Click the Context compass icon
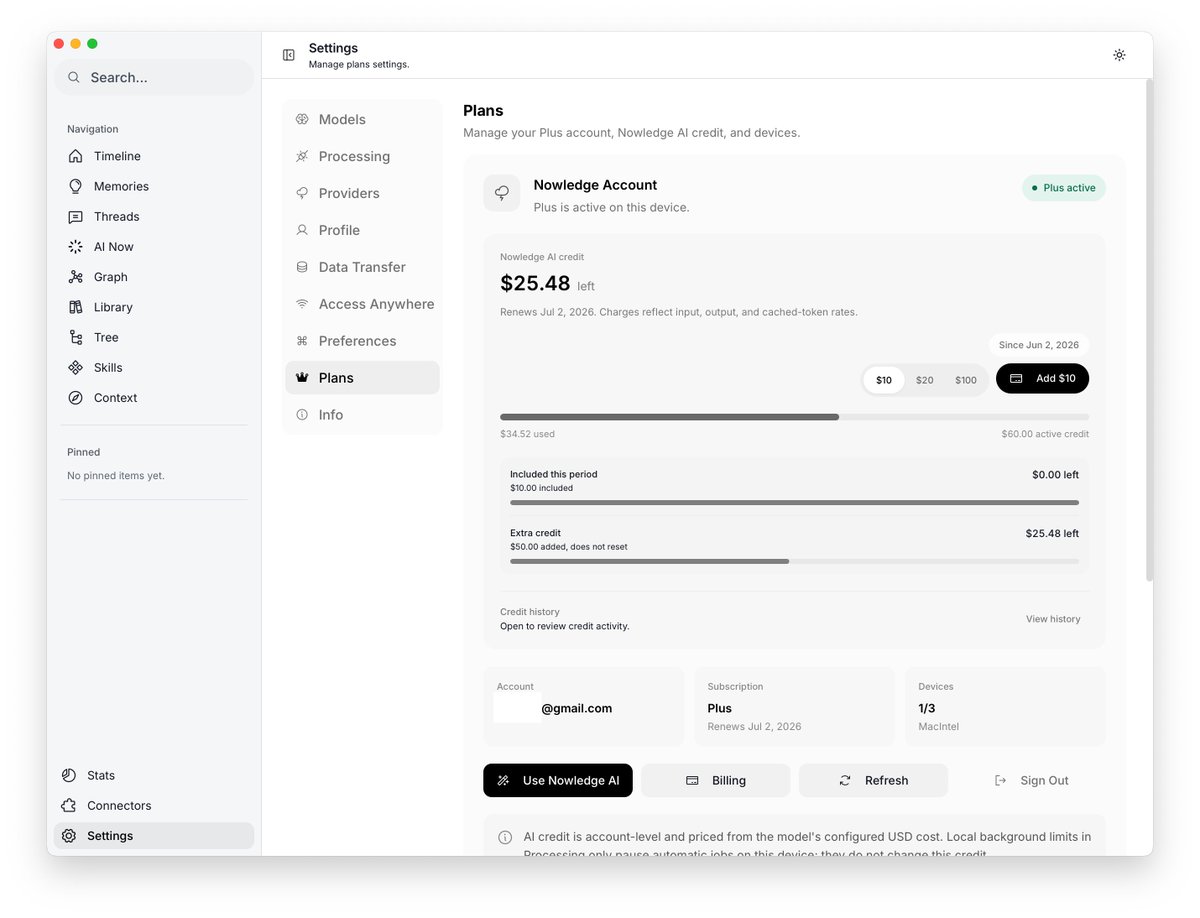The image size is (1200, 918). 75,398
